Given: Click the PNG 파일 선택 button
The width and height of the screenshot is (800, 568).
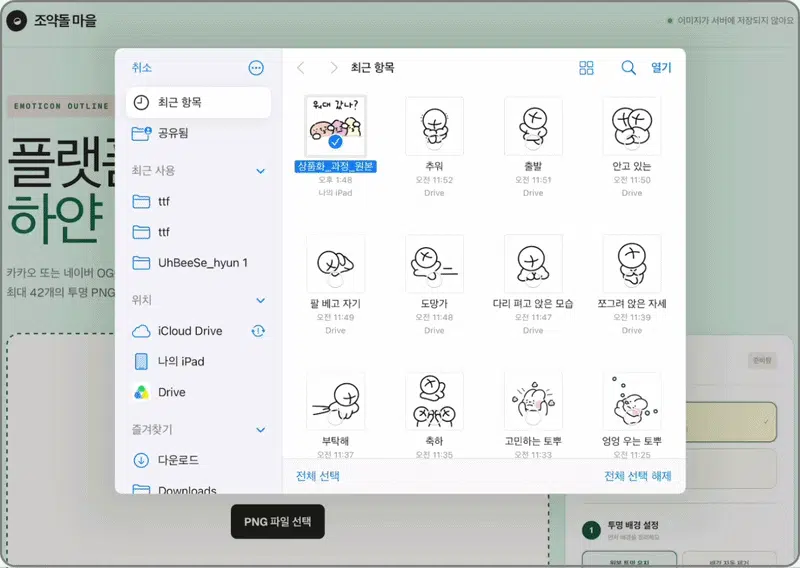Looking at the screenshot, I should coord(278,522).
